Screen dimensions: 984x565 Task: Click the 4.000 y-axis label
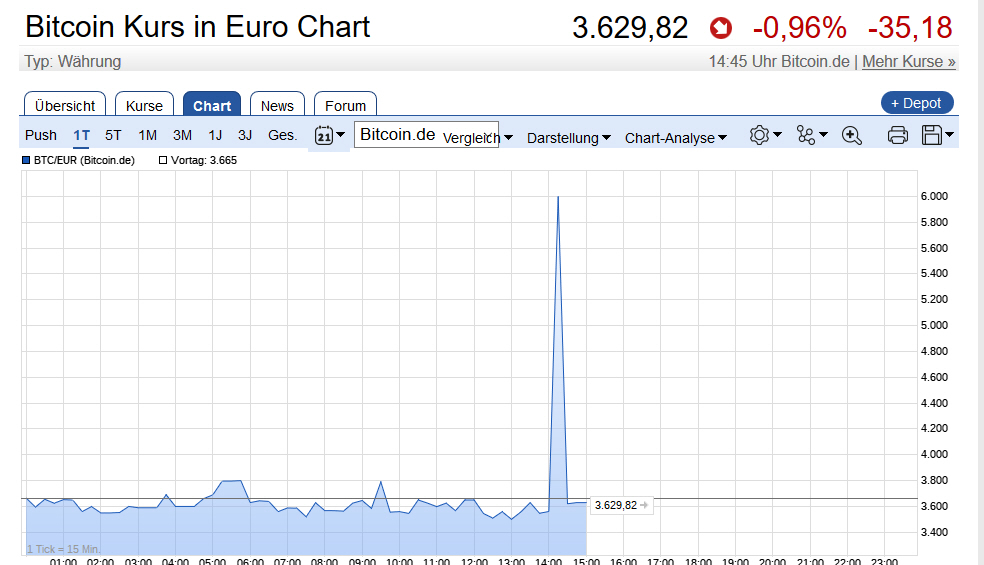934,454
